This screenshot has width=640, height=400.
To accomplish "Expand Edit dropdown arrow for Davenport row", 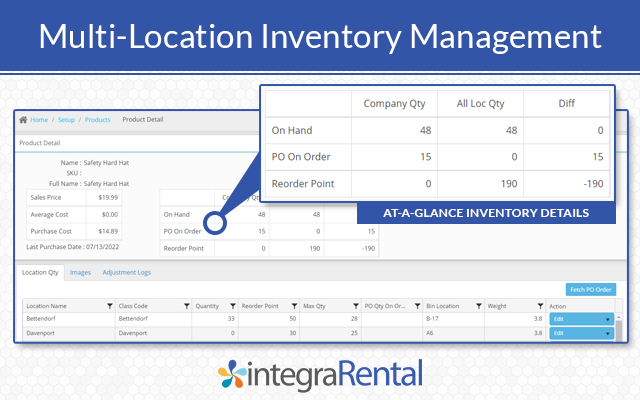I will (x=608, y=333).
